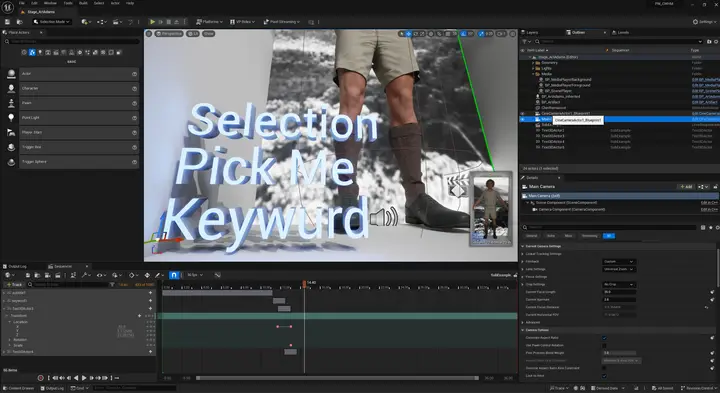The image size is (720, 393).
Task: Open the viewport hamburger options menu
Action: coord(149,34)
